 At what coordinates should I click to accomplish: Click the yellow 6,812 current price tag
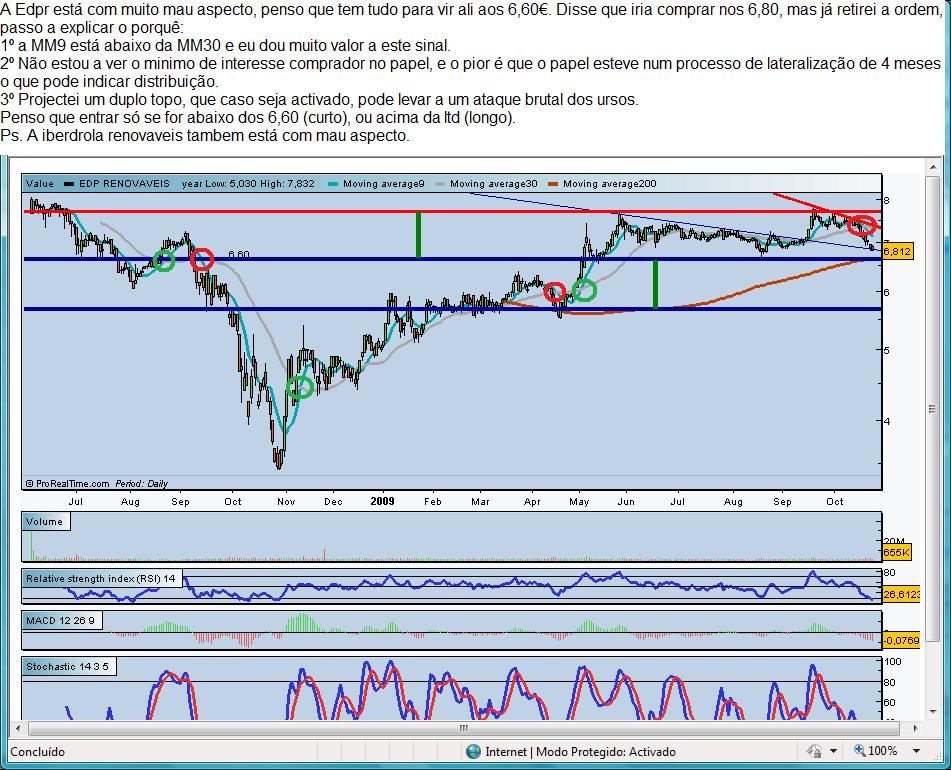point(897,251)
